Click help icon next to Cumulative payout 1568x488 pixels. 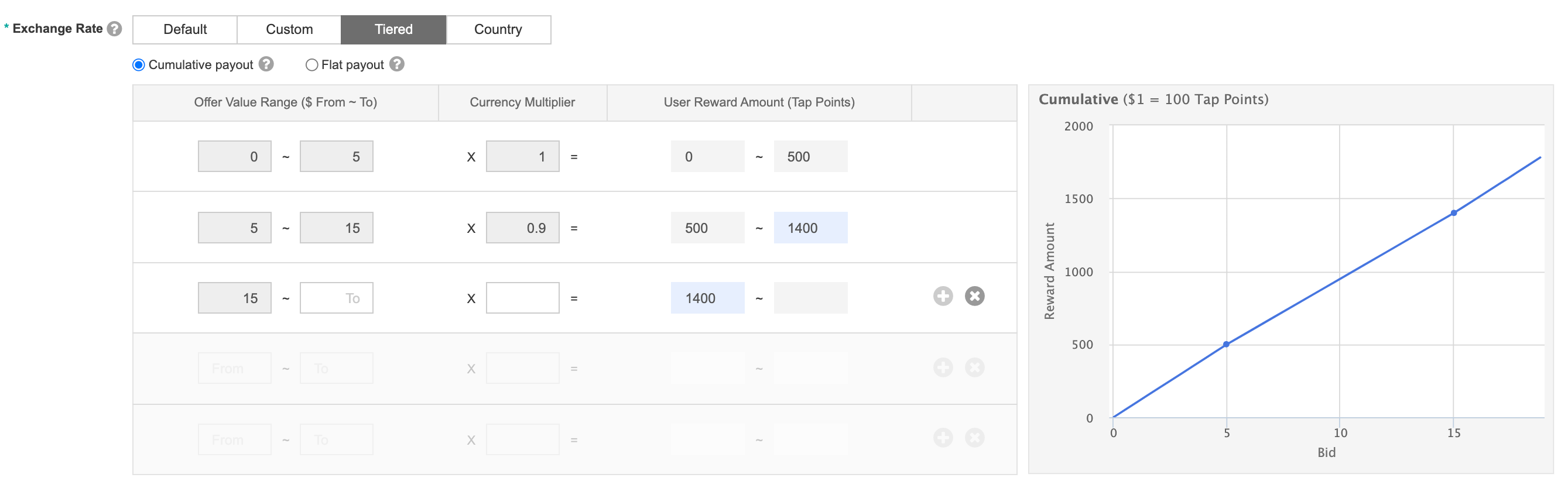266,64
